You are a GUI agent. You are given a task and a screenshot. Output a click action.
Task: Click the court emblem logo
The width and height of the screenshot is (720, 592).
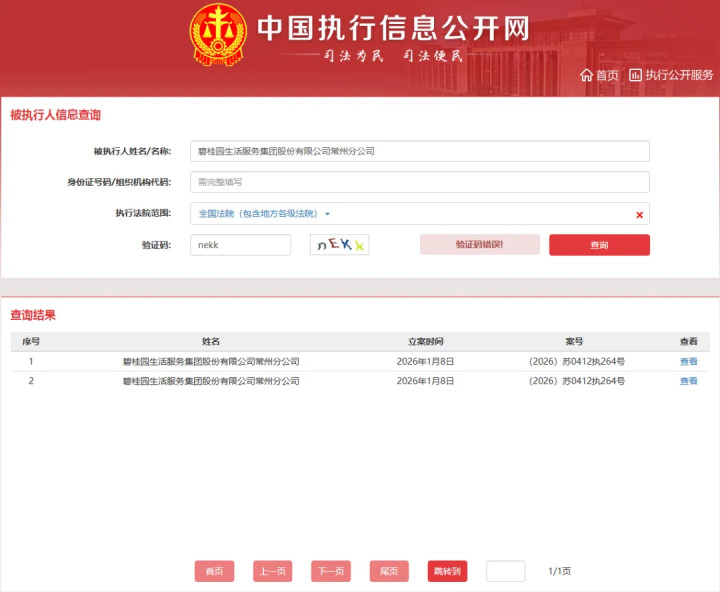tap(218, 34)
